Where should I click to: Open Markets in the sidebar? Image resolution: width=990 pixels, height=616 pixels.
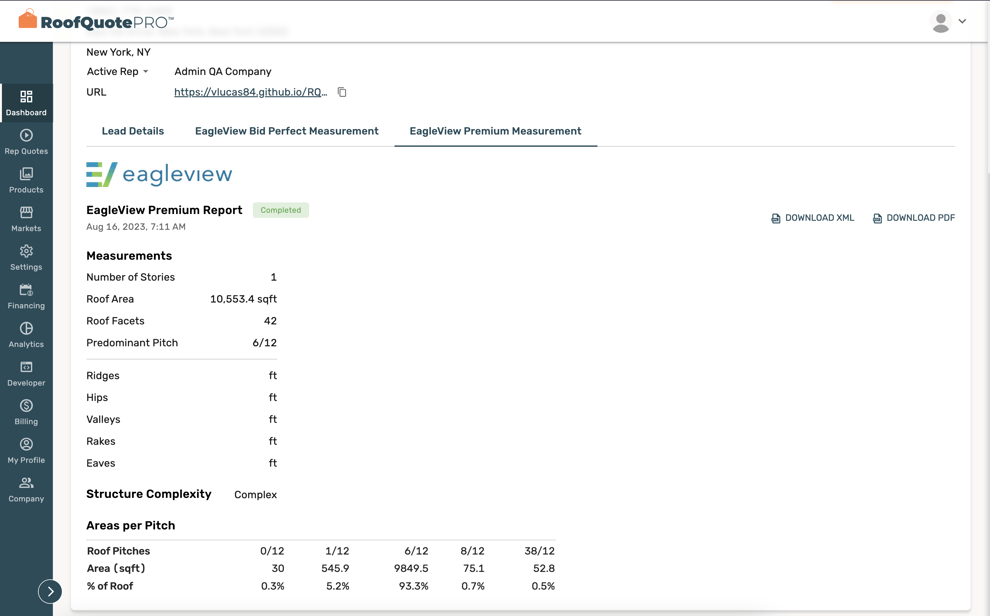[x=26, y=219]
